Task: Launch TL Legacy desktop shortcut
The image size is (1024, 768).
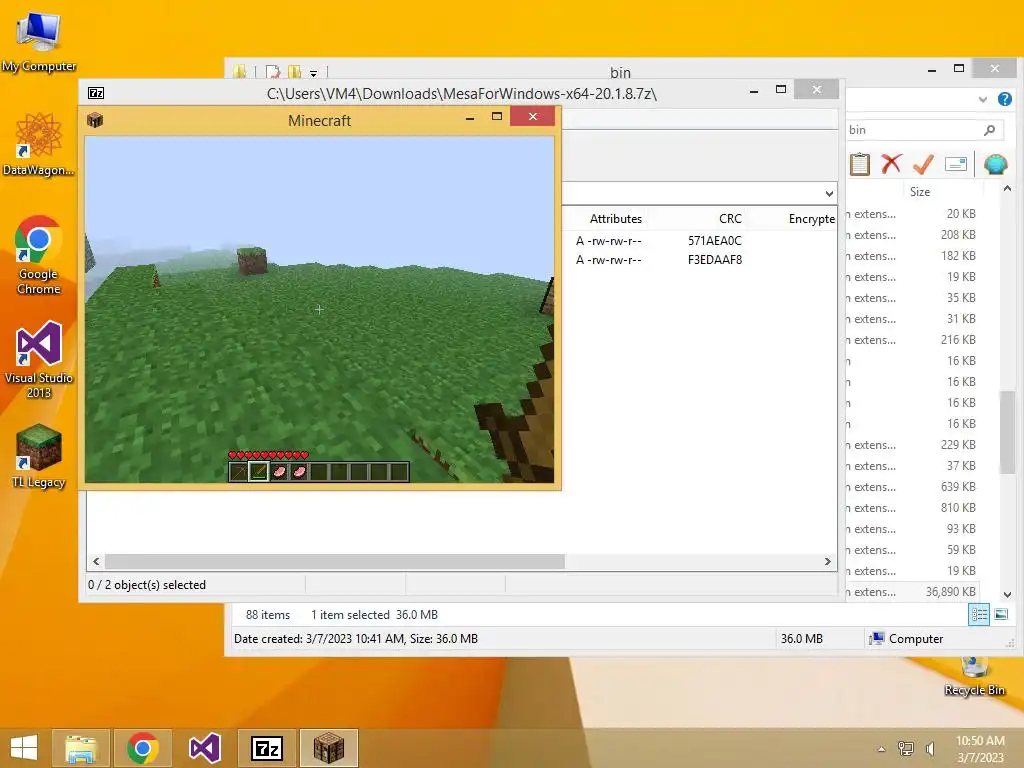Action: tap(39, 456)
